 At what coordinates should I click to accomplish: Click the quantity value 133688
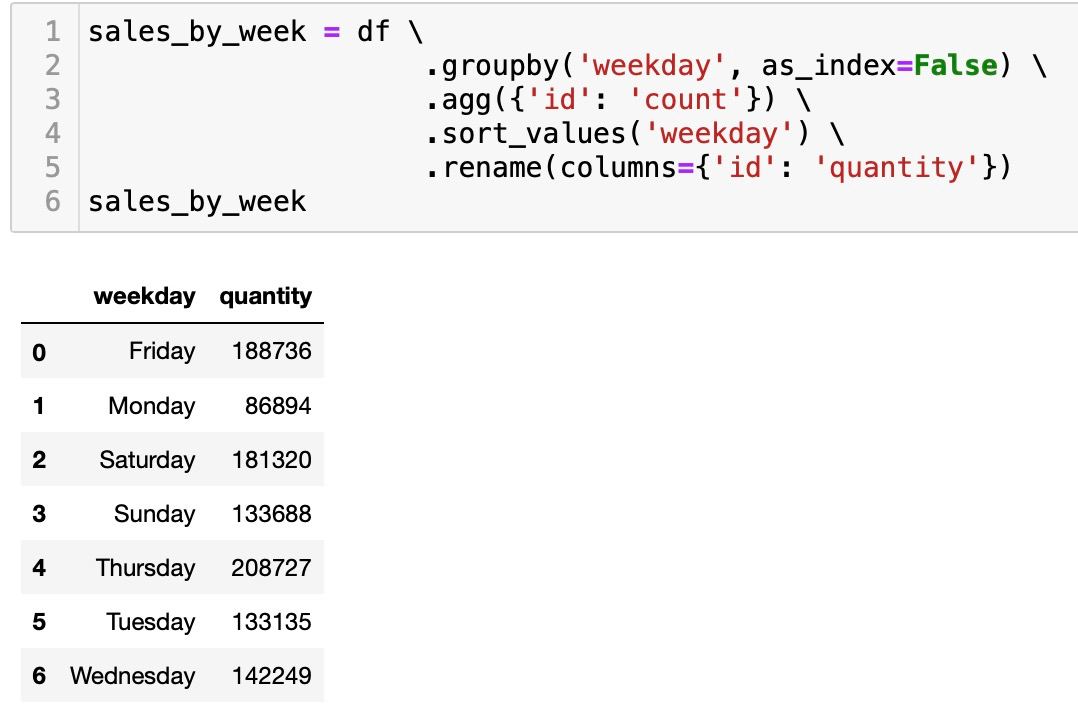click(x=272, y=513)
